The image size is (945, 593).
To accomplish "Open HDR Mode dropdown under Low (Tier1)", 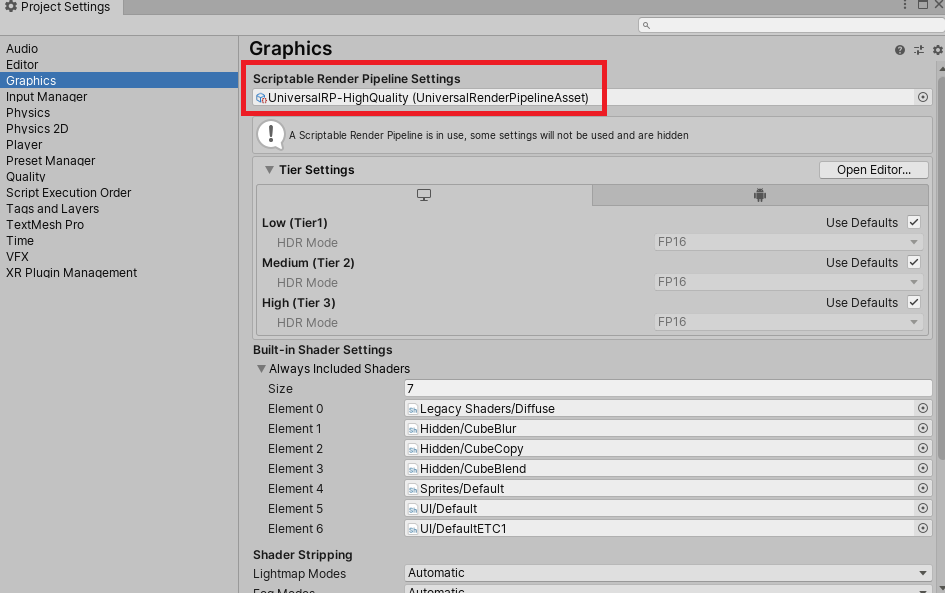I will click(x=788, y=242).
